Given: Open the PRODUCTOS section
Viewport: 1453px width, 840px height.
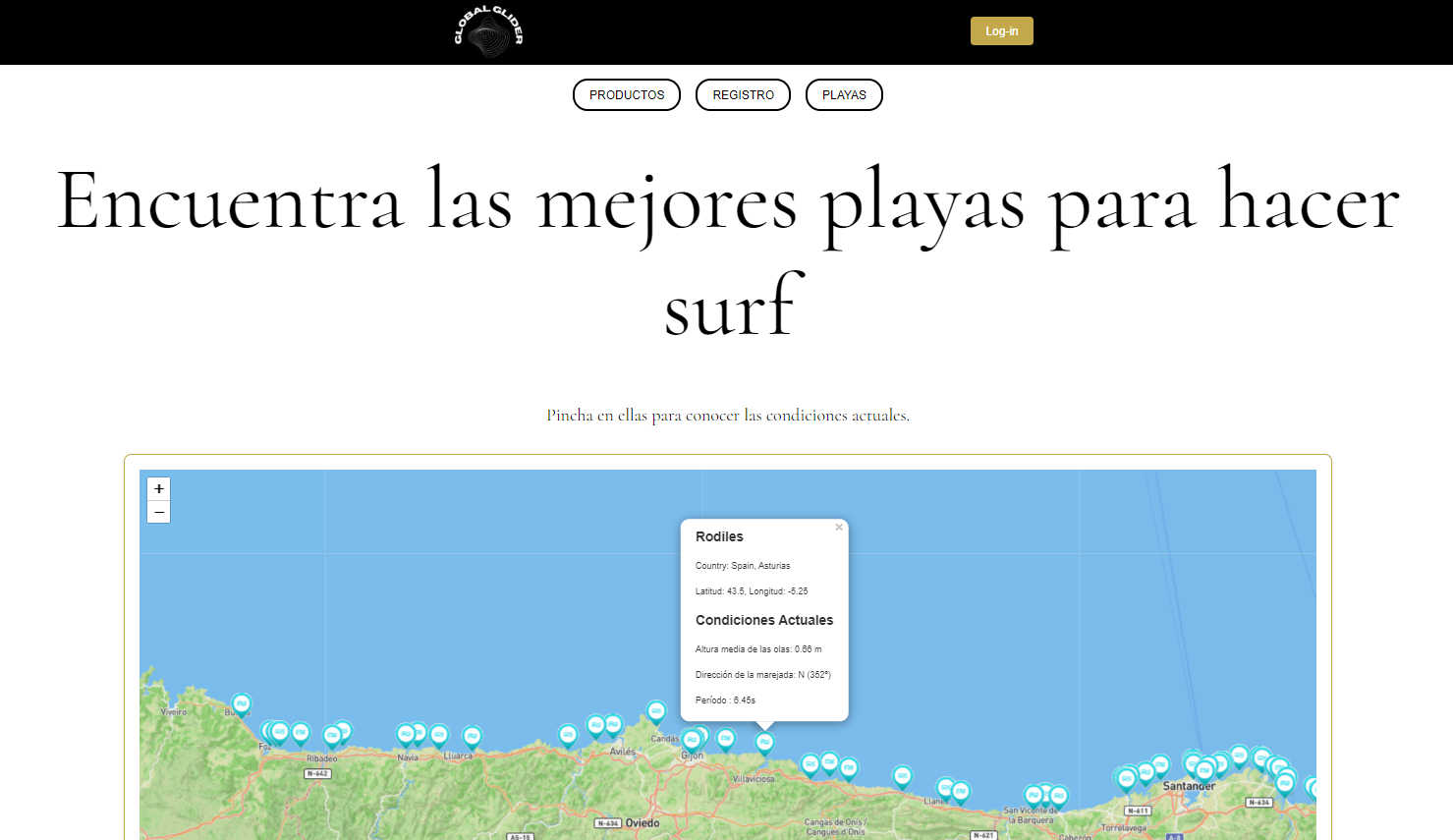Looking at the screenshot, I should [627, 95].
